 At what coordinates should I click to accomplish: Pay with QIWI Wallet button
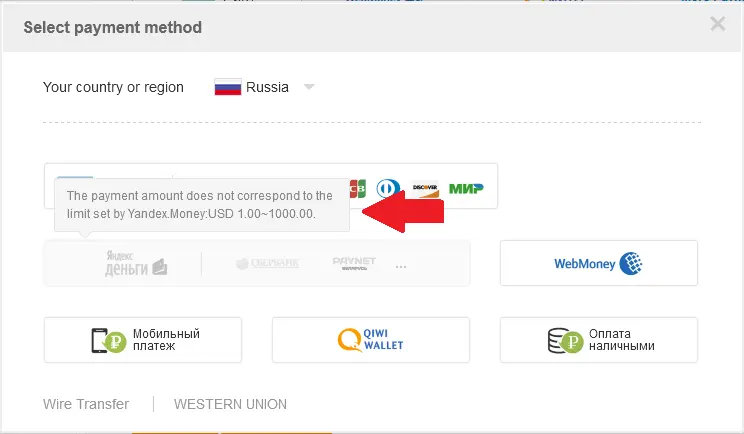coord(371,340)
